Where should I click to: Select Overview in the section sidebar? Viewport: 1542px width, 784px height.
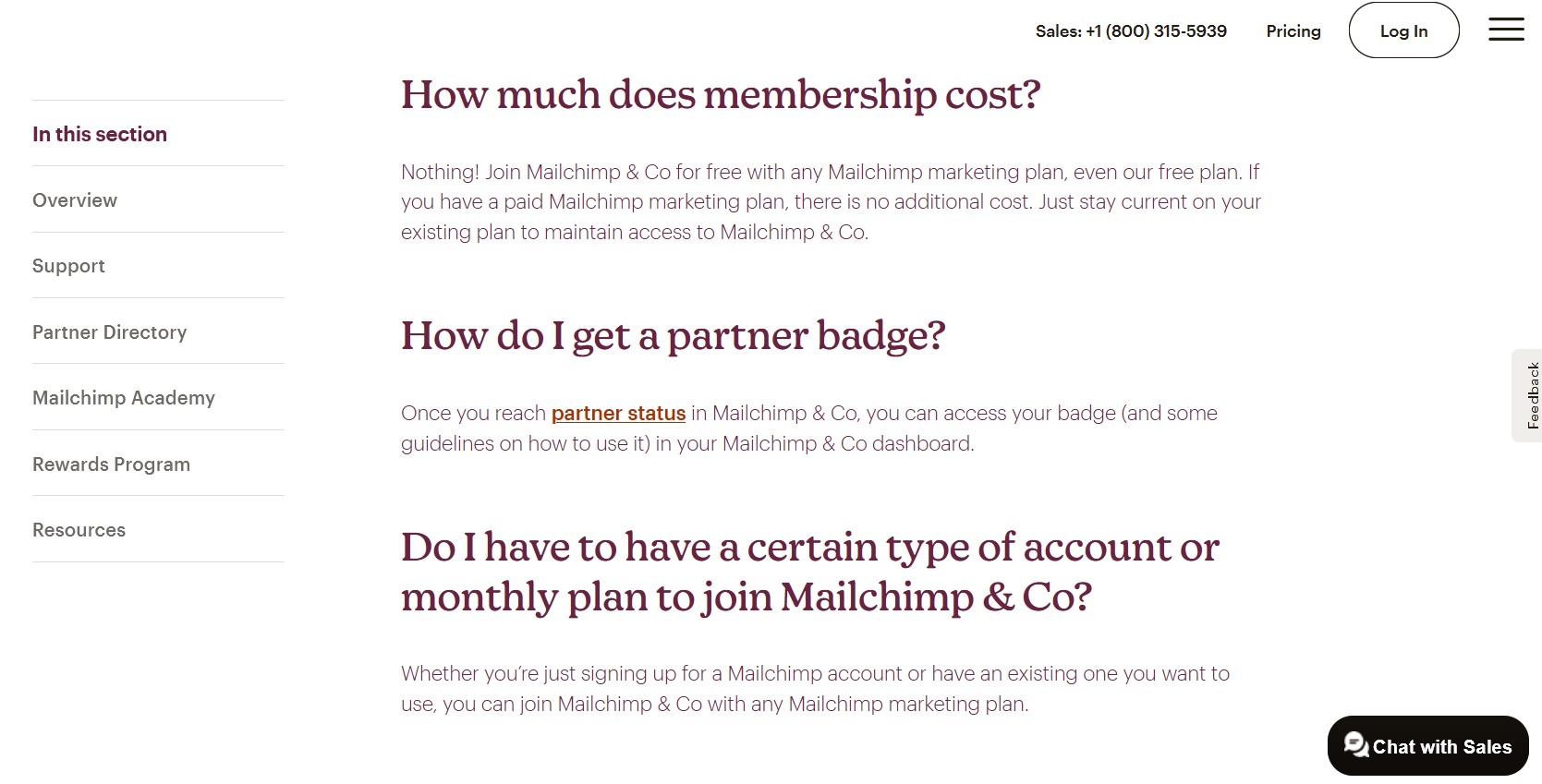point(75,200)
